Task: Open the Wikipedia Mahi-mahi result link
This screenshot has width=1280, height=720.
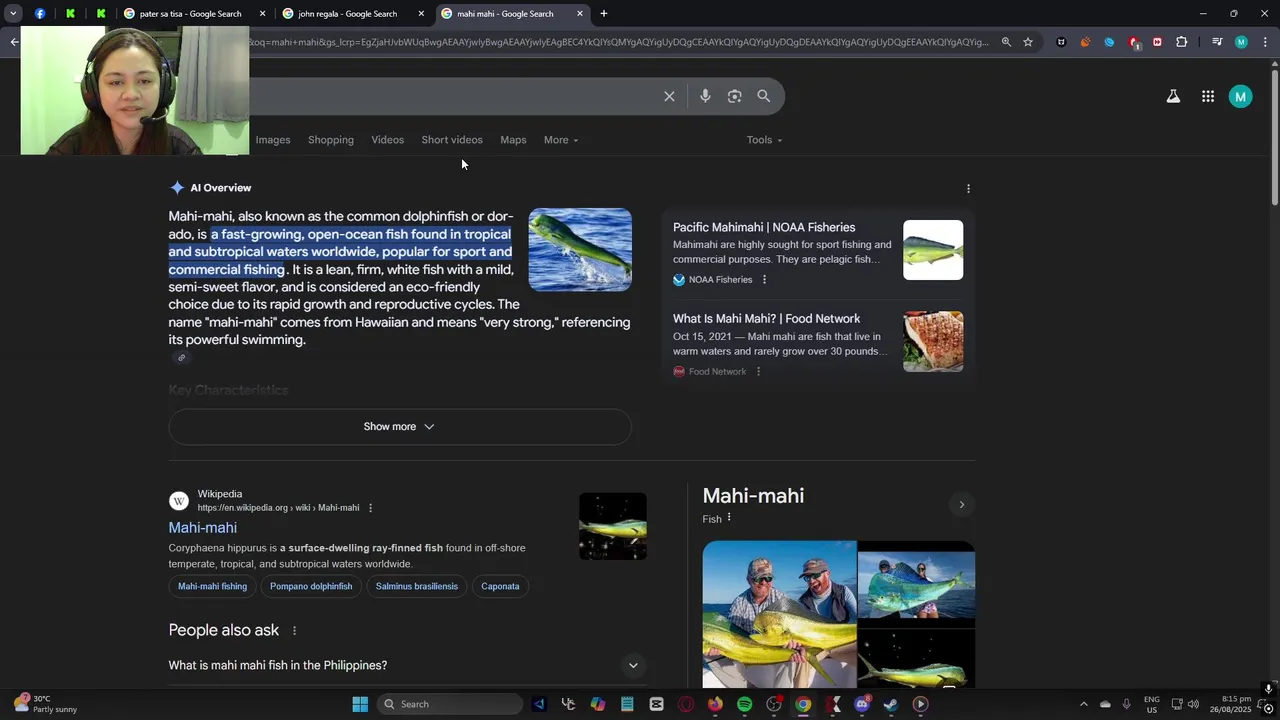Action: click(x=202, y=528)
